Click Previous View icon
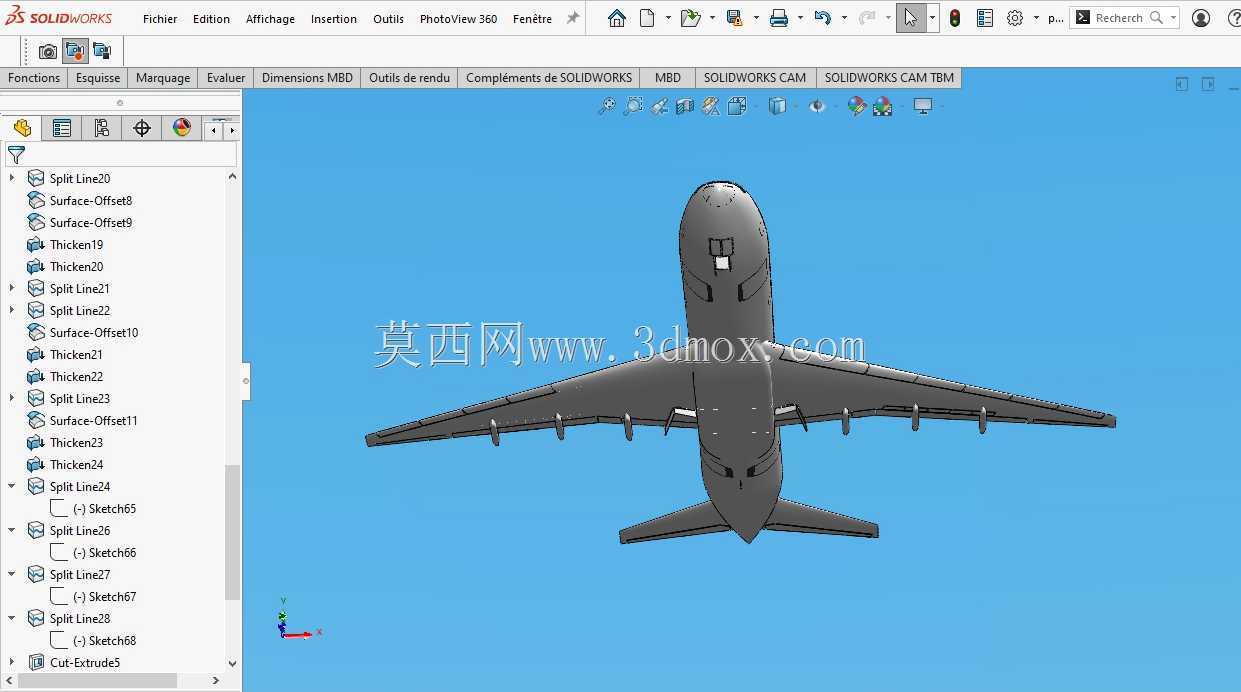1241x692 pixels. coord(659,106)
